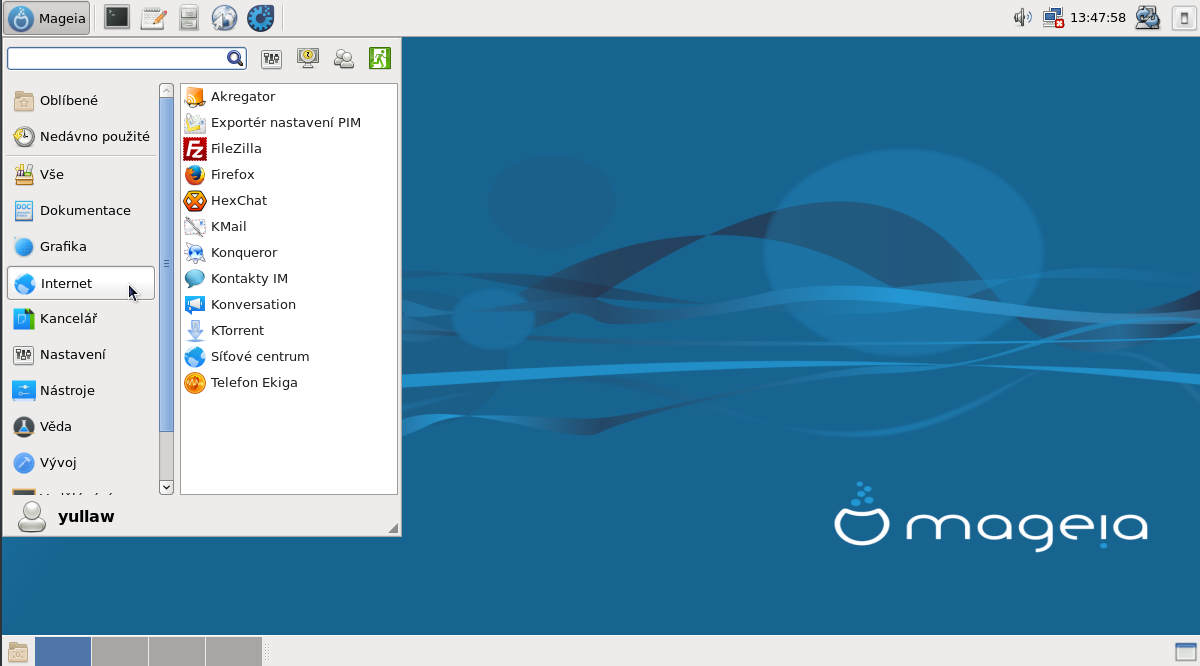Launch KMail email client
This screenshot has width=1200, height=666.
click(x=289, y=226)
